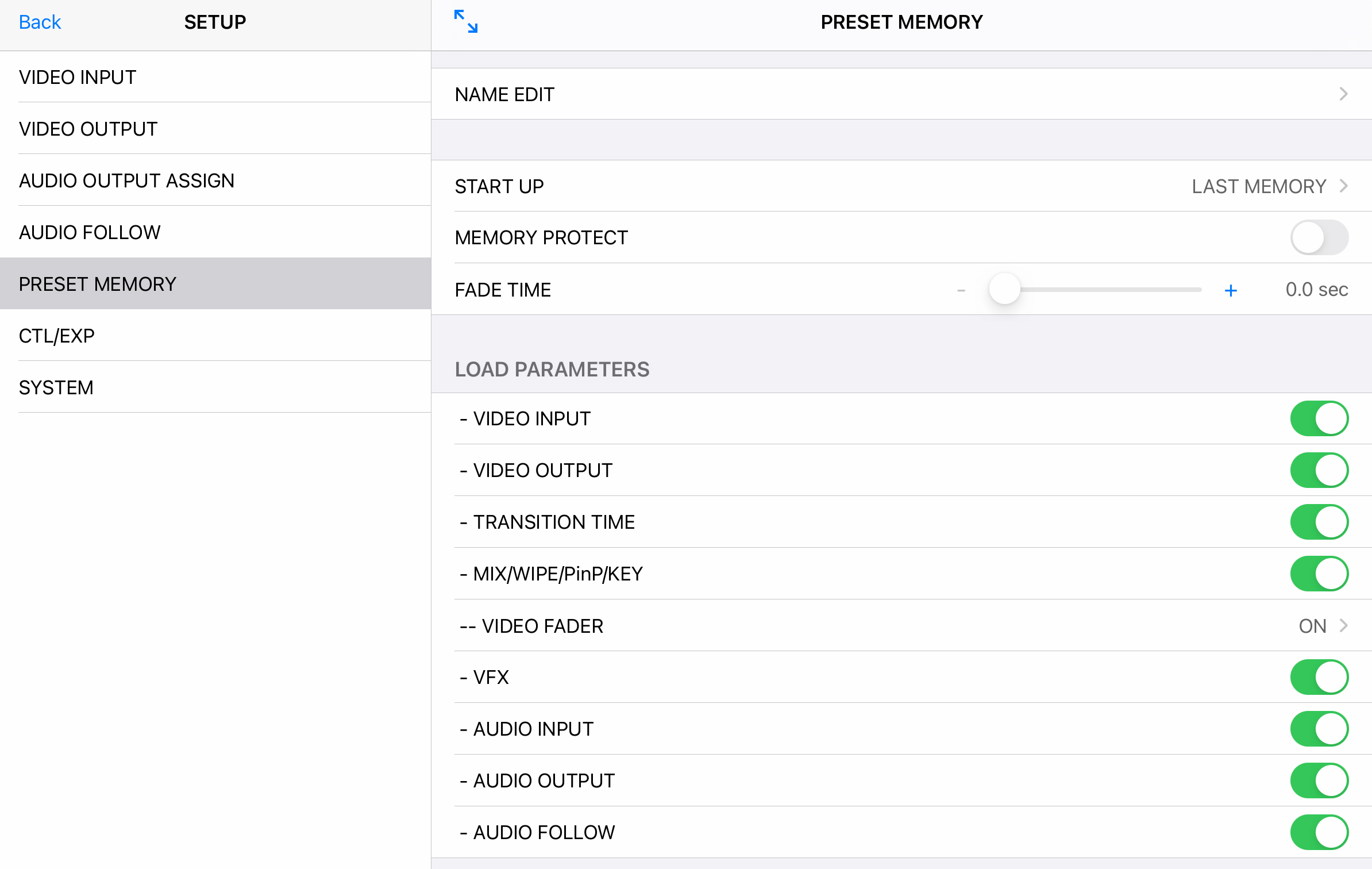This screenshot has height=869, width=1372.
Task: Toggle the VFX load parameter switch
Action: pyautogui.click(x=1319, y=677)
